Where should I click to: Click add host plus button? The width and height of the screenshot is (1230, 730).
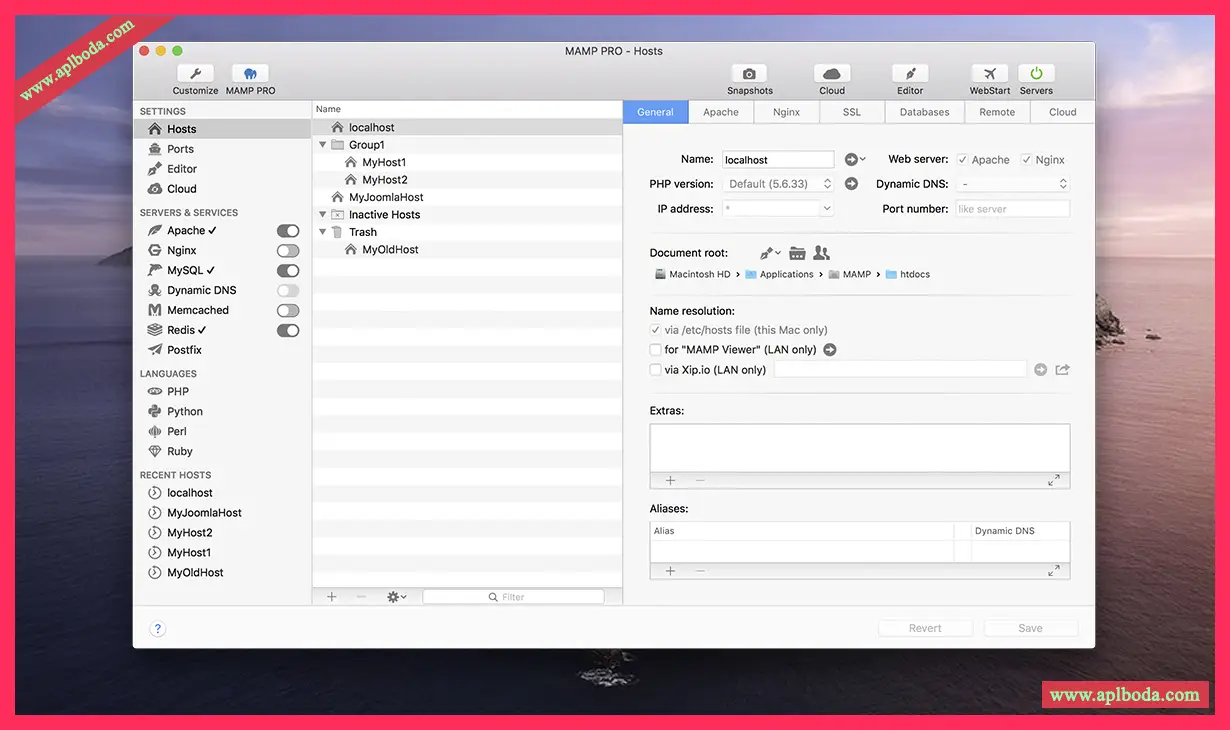332,597
